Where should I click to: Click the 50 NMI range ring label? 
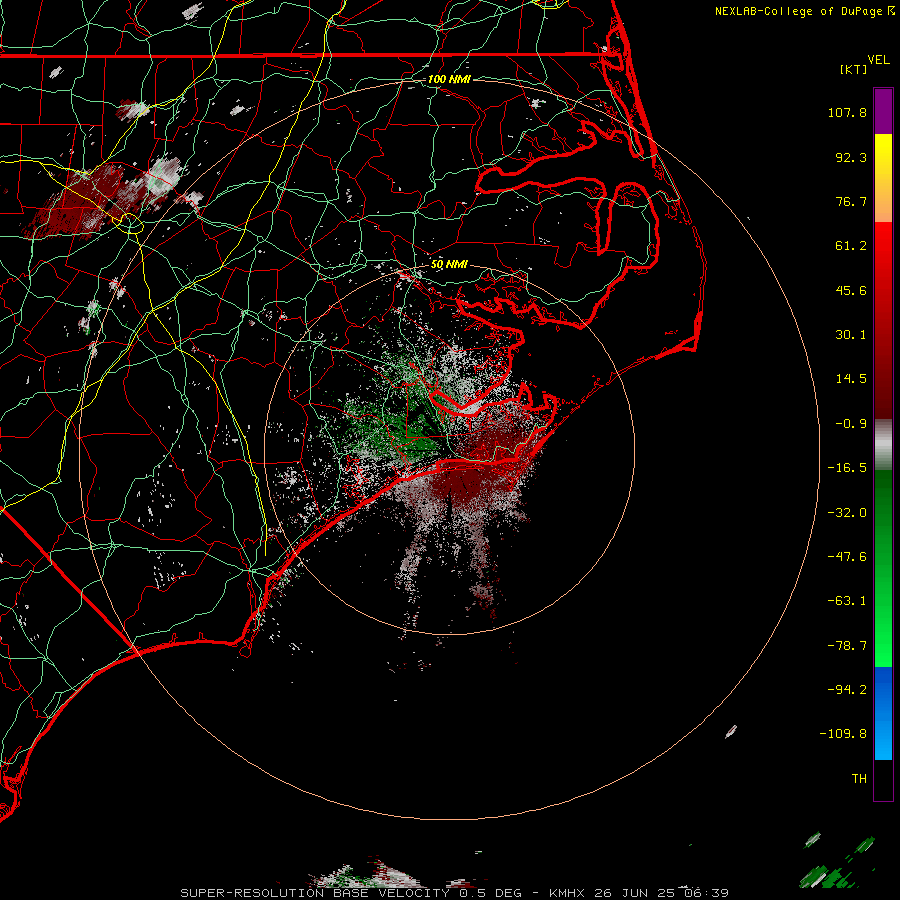(x=449, y=264)
